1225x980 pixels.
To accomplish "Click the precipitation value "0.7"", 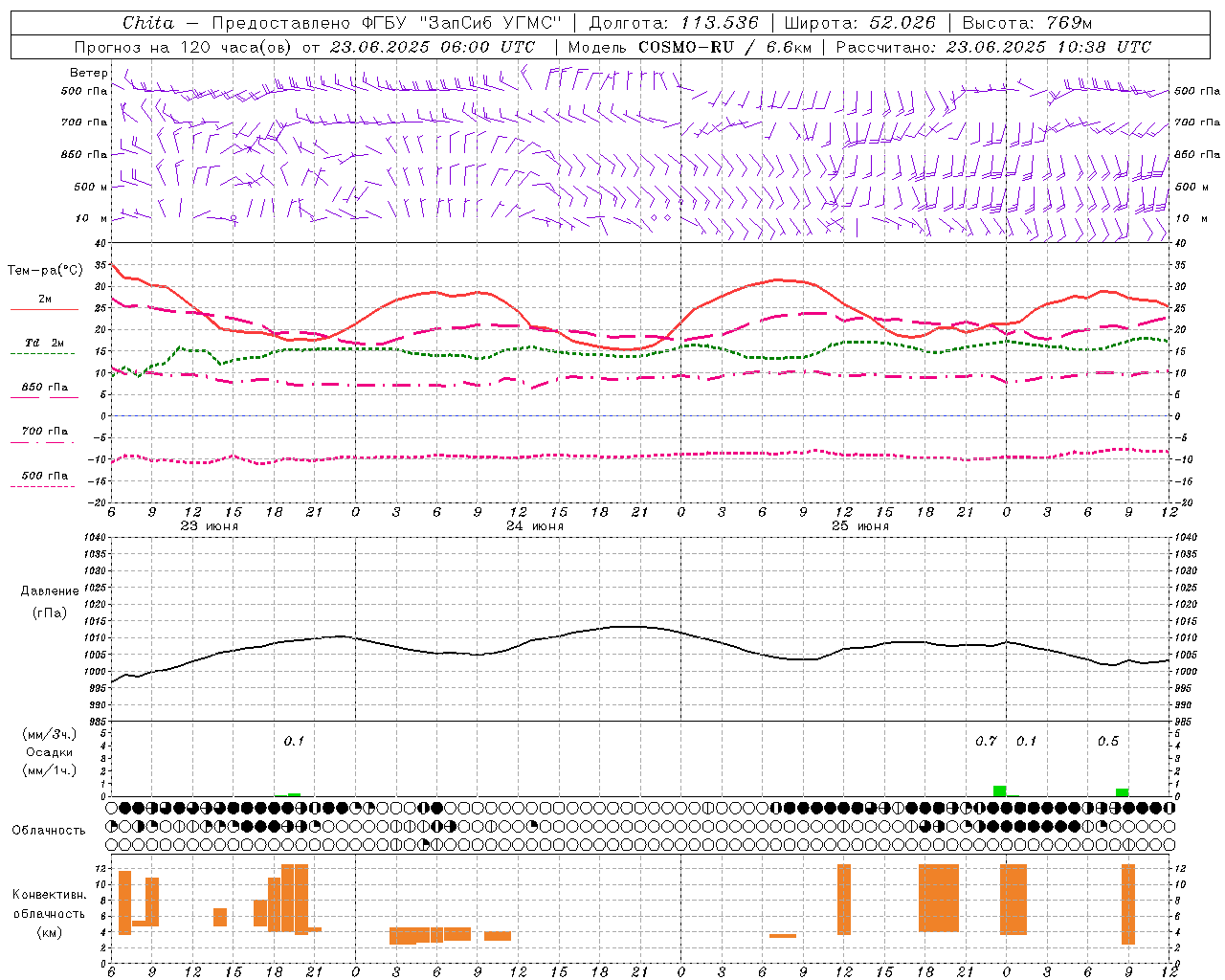I will pyautogui.click(x=986, y=742).
